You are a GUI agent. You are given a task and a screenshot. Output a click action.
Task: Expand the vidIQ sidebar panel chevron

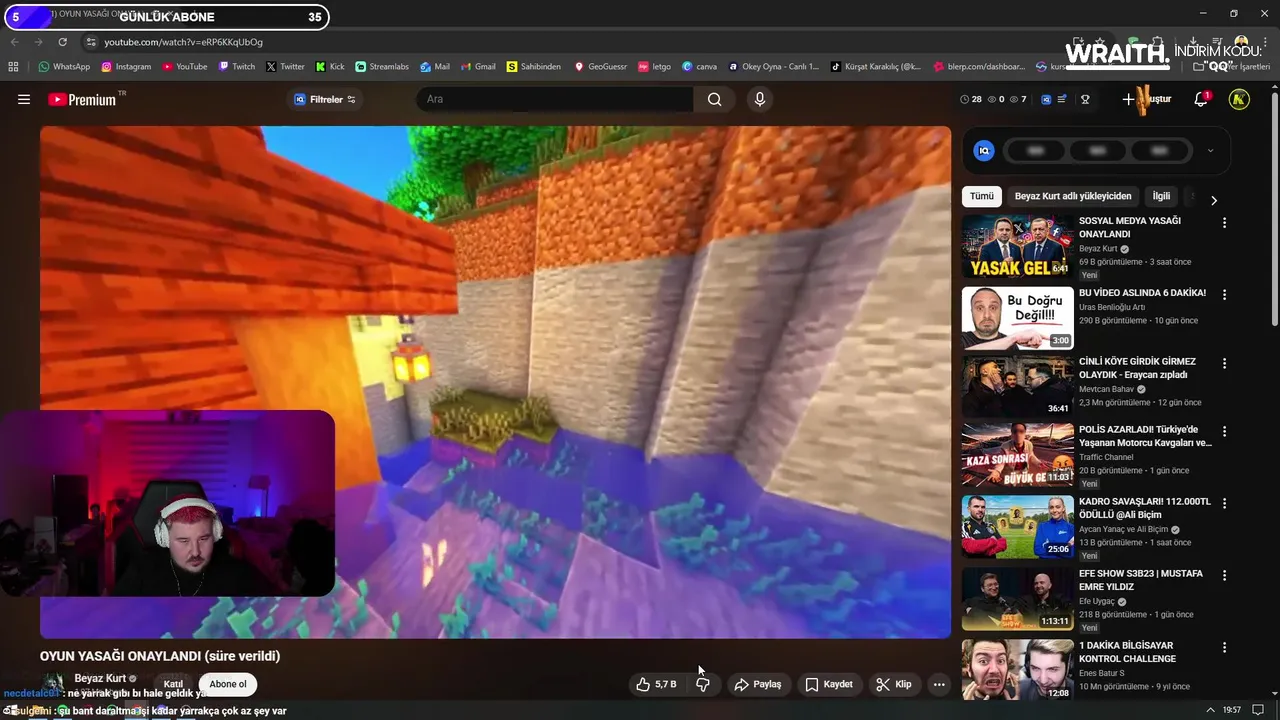(x=1210, y=151)
